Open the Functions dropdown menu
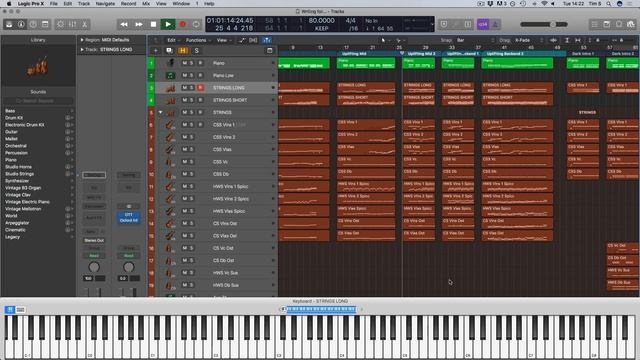This screenshot has width=640, height=360. (198, 40)
